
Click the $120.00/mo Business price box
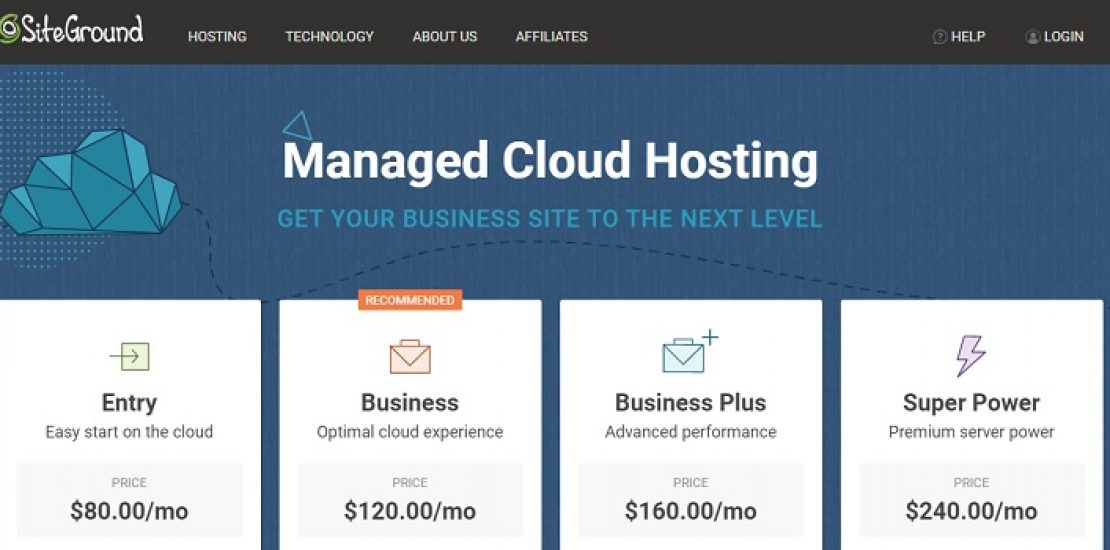tap(410, 500)
